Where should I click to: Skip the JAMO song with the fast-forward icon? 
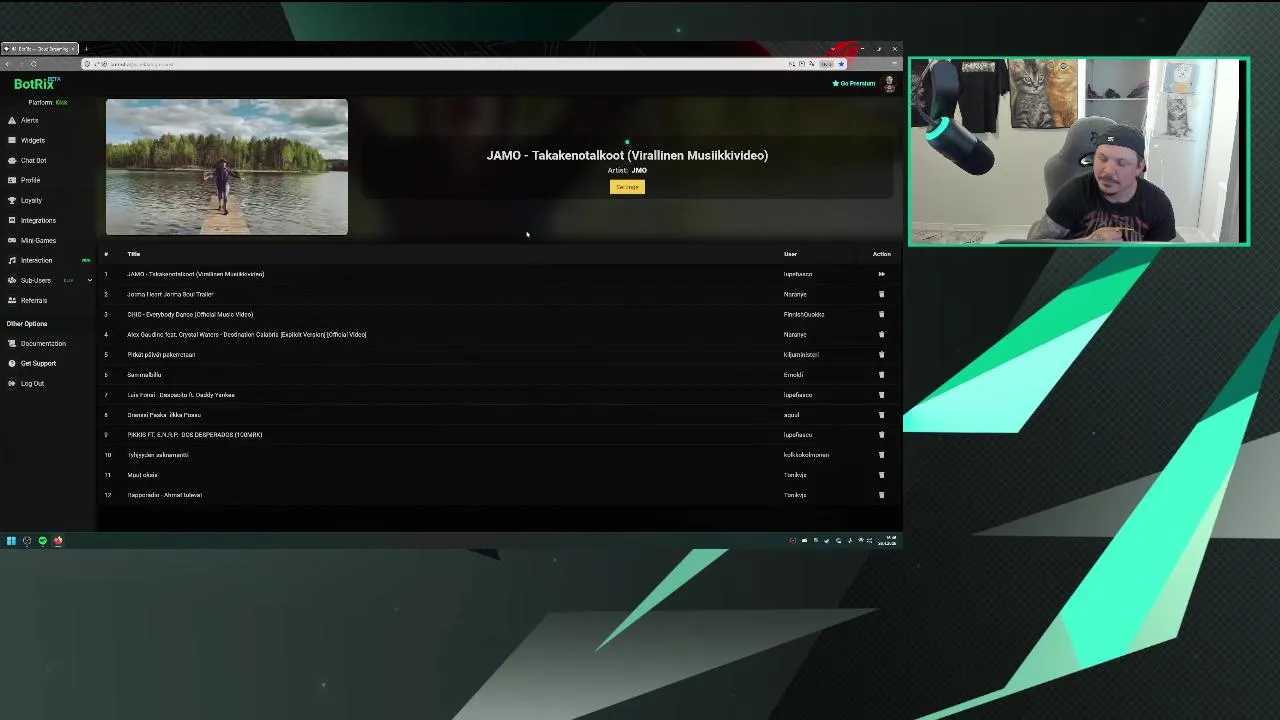881,274
